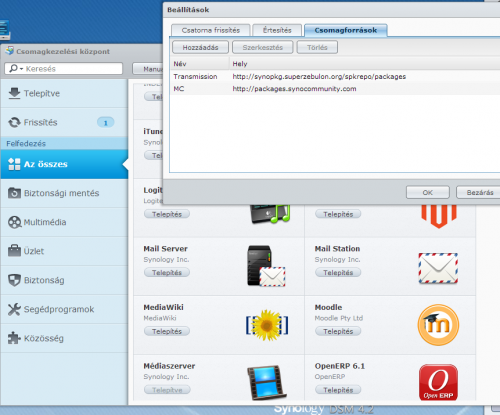The width and height of the screenshot is (500, 415).
Task: Click Telepítve button under Médiaszerver
Action: pyautogui.click(x=167, y=390)
